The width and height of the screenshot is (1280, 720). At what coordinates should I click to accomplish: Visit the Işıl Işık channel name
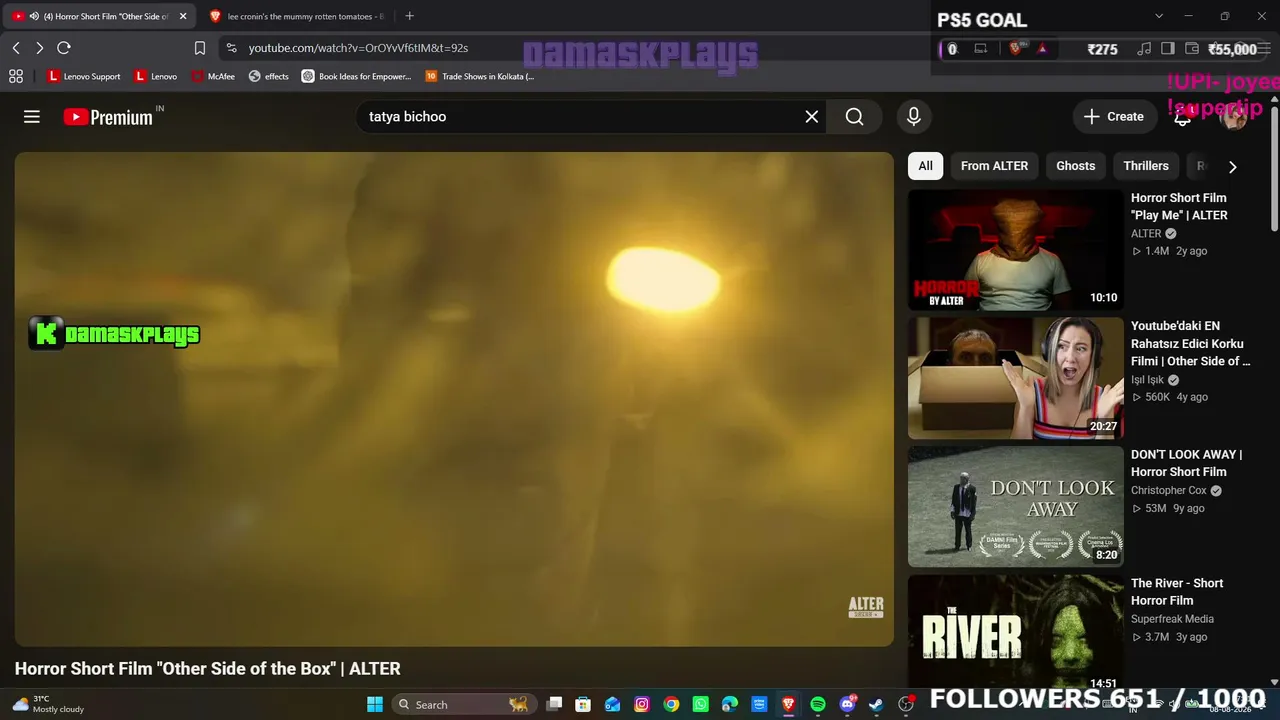[x=1147, y=380]
